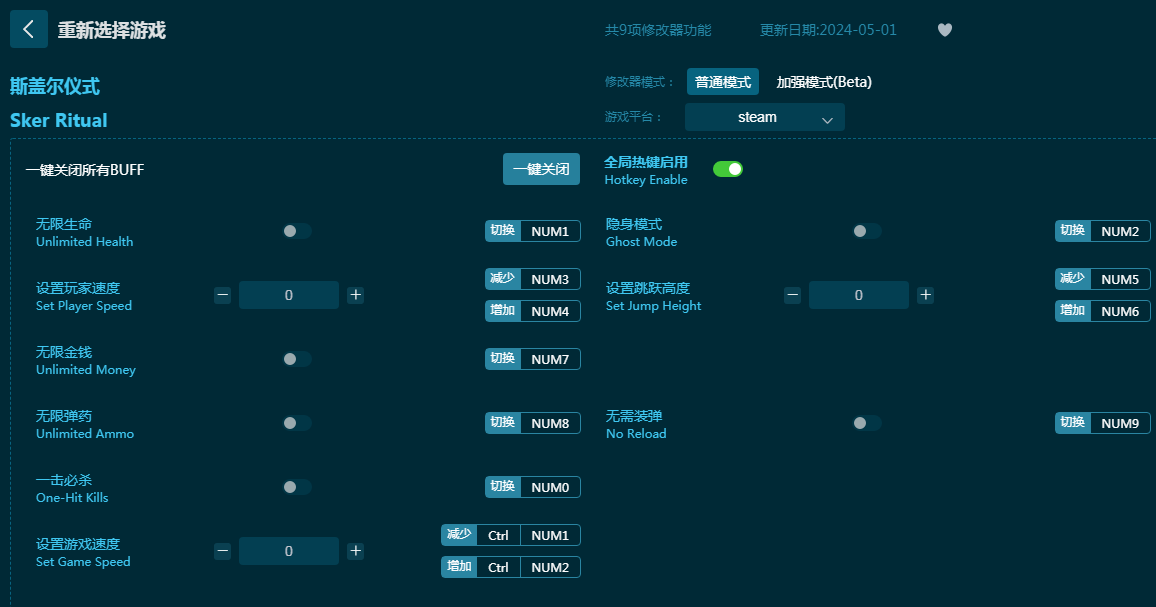Screen dimensions: 1156x607
Task: Enable Unlimited Money switch
Action: [296, 359]
